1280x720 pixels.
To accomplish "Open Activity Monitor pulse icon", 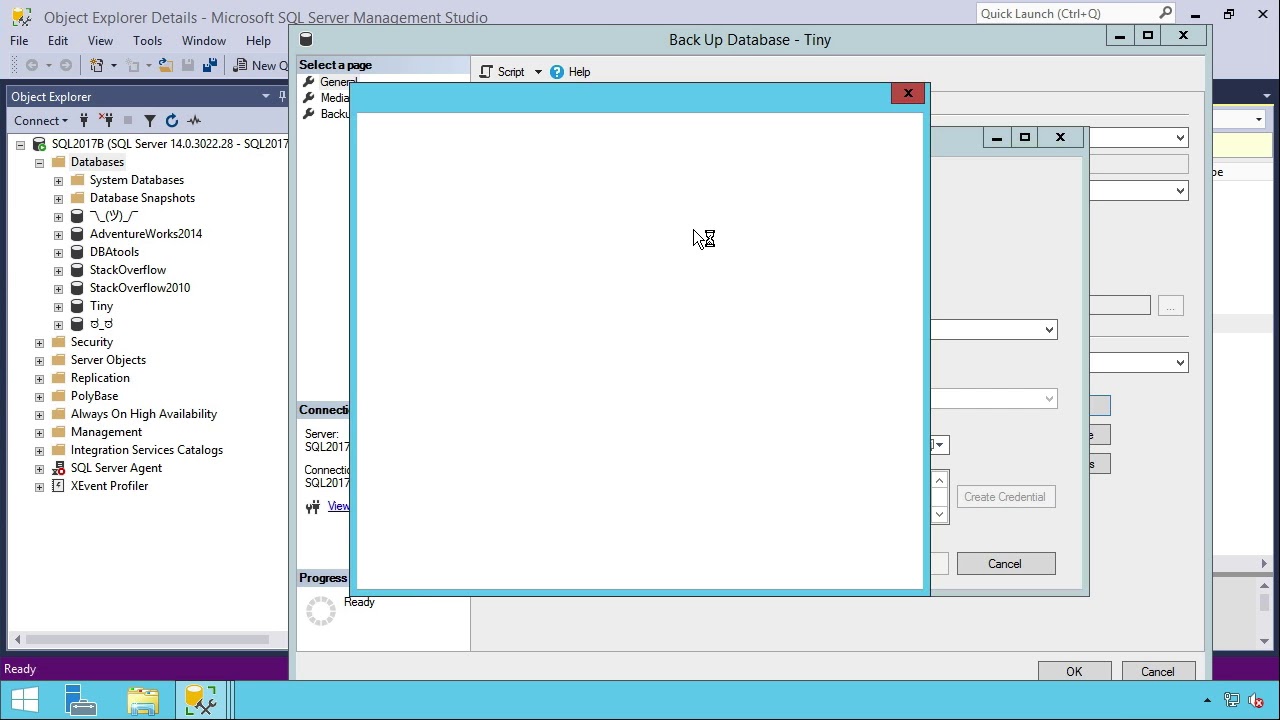I will pyautogui.click(x=194, y=121).
